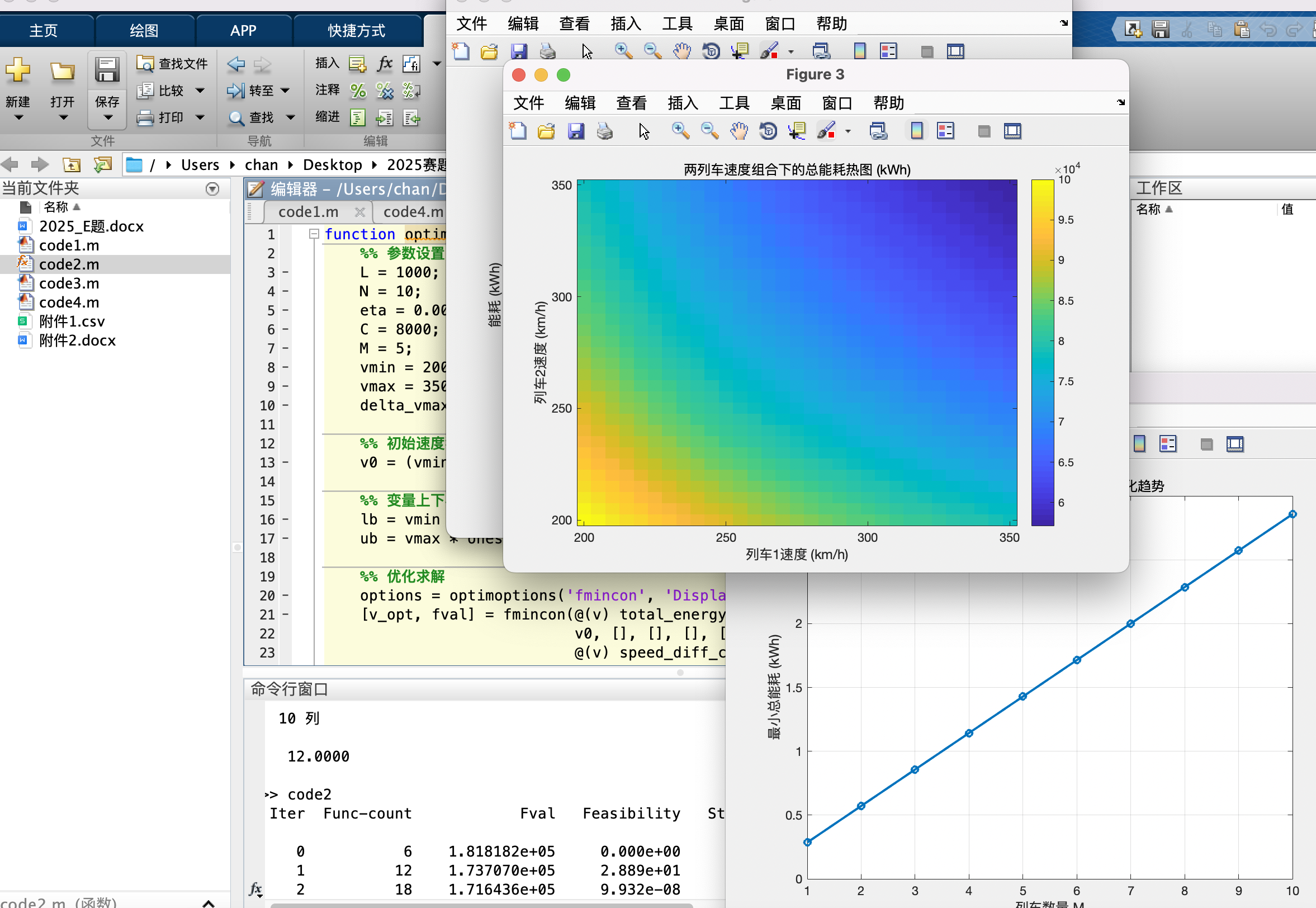
Task: Click New Figure icon in Figure 3 toolbar
Action: pos(518,131)
